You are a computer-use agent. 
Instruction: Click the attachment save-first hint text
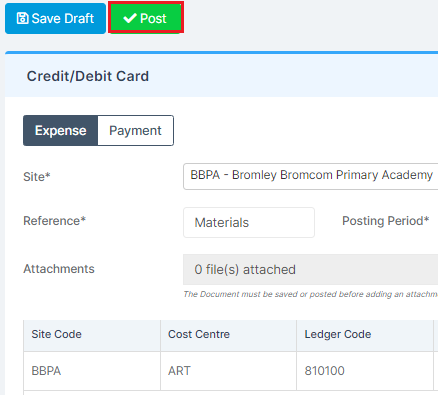coord(310,294)
